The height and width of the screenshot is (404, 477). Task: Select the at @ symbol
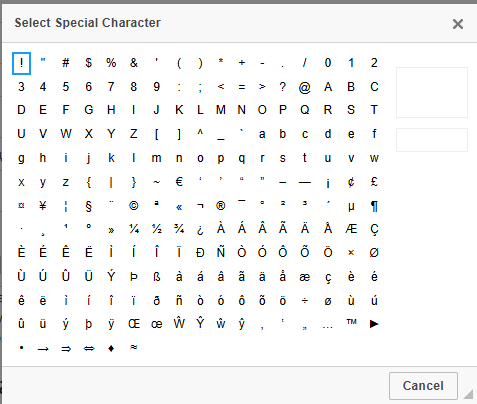point(304,87)
